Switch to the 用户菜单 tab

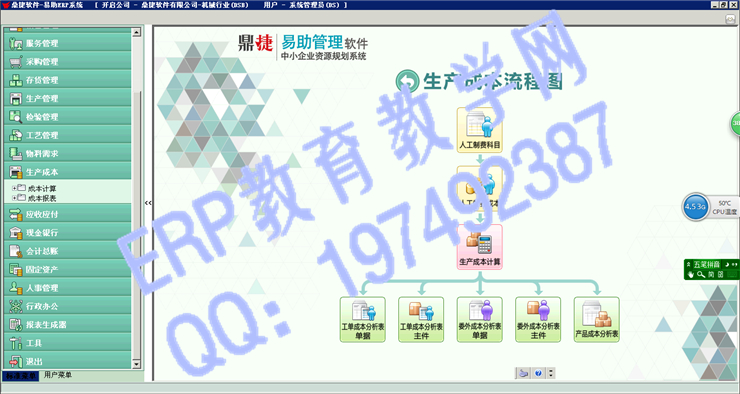coord(58,375)
